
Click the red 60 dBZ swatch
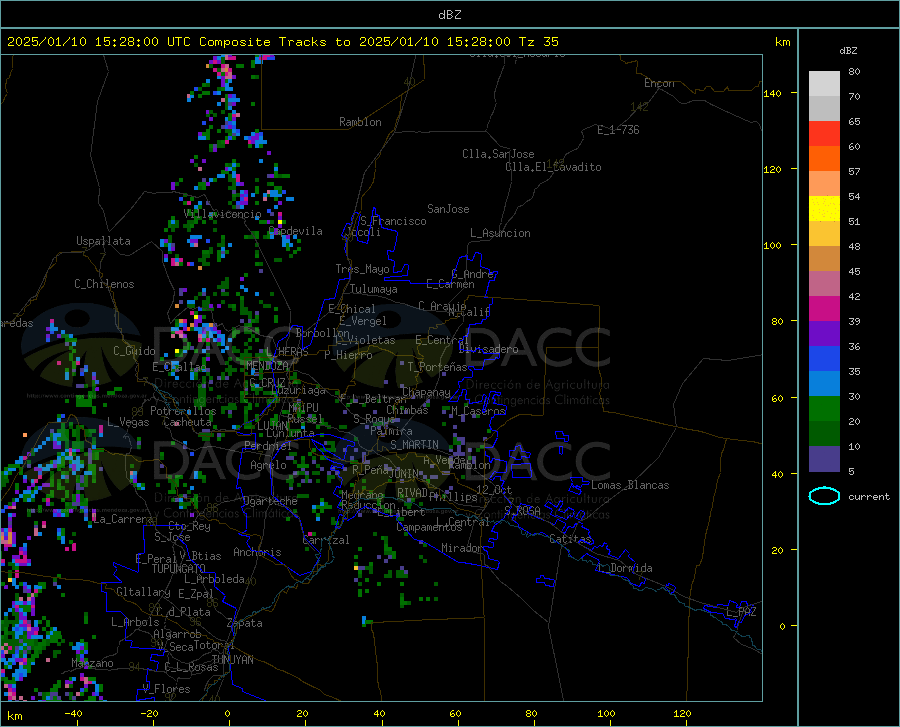pos(824,133)
